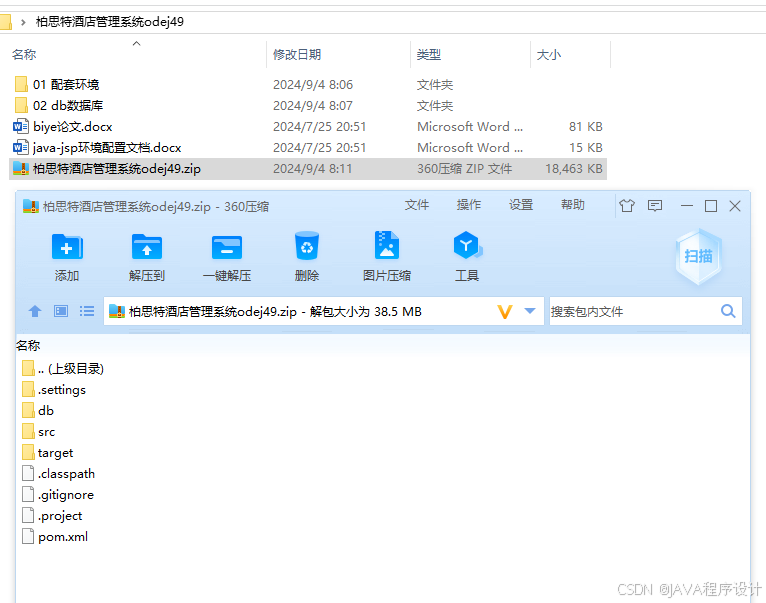Click the zip icon in the 360压缩 title bar
This screenshot has height=603, width=766.
click(x=31, y=206)
